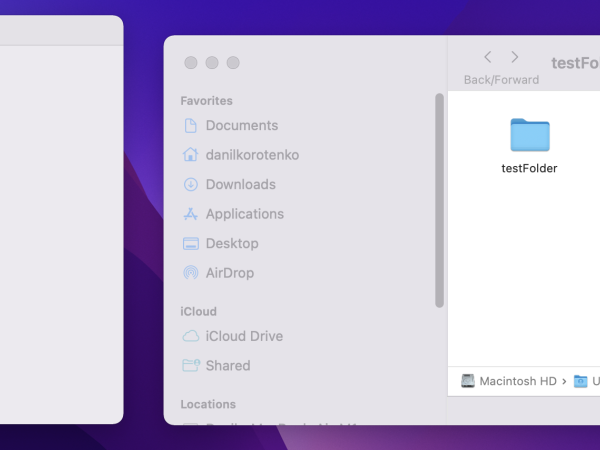Select the blue testFolder folder icon
This screenshot has width=600, height=450.
coord(529,135)
